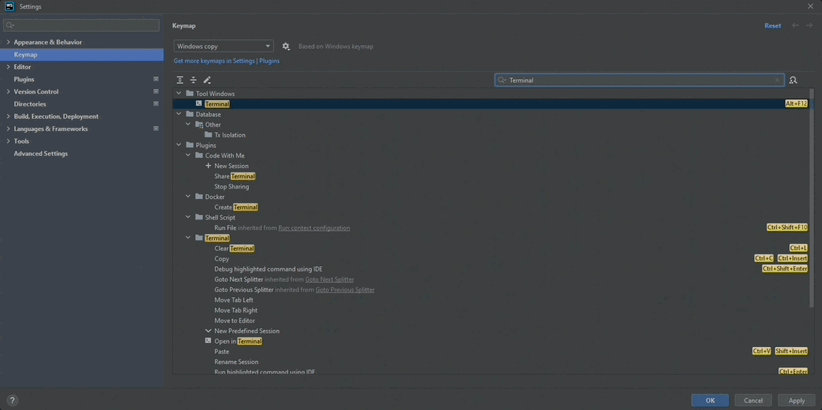Screen dimensions: 822x410
Task: Open Directories settings page
Action: (x=30, y=104)
